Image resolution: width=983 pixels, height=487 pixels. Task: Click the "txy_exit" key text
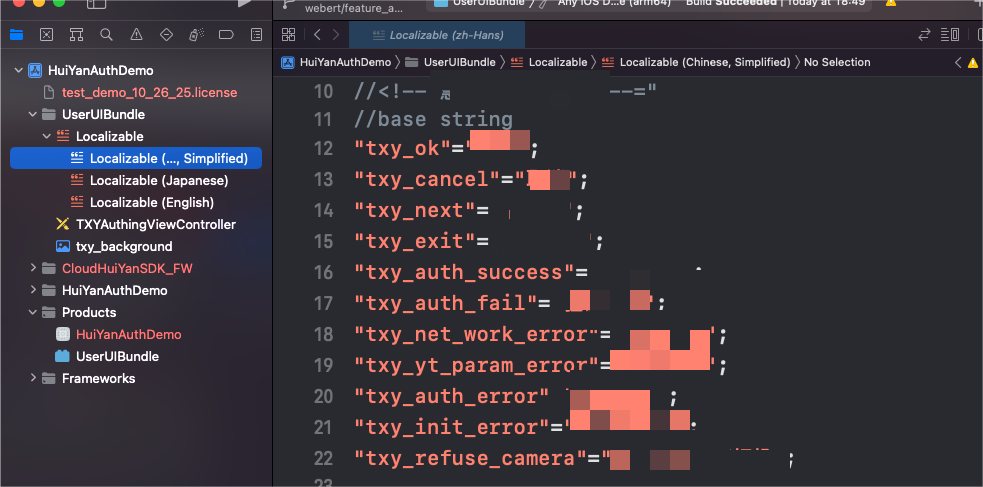tap(414, 241)
